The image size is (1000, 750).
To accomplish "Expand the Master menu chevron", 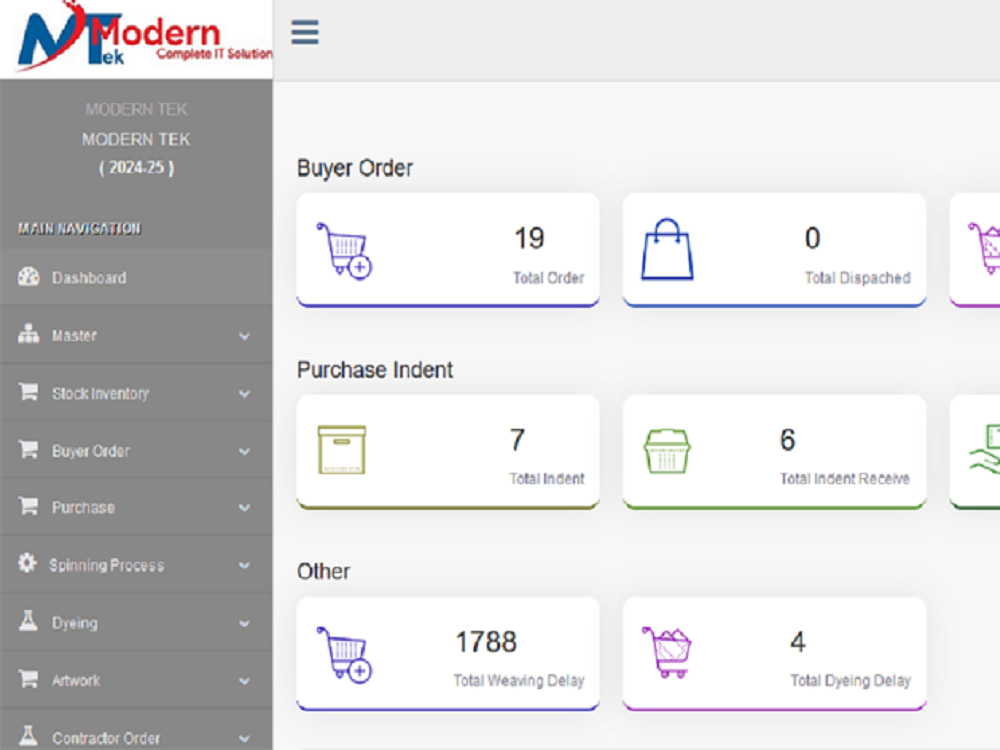I will click(244, 335).
